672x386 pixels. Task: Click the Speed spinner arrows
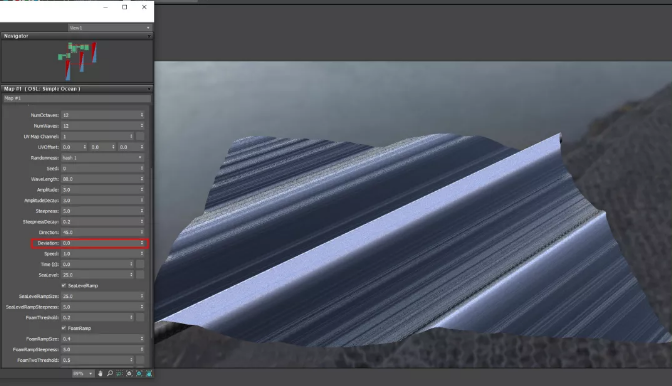pyautogui.click(x=142, y=254)
